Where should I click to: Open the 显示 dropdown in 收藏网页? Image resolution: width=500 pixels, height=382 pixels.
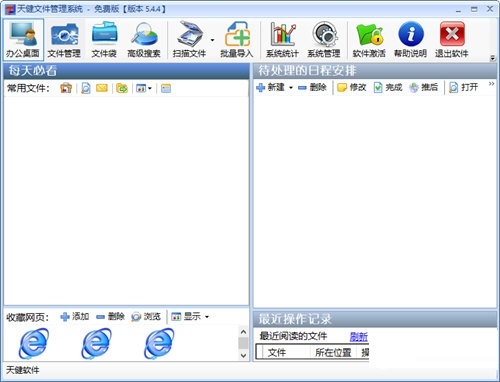207,316
